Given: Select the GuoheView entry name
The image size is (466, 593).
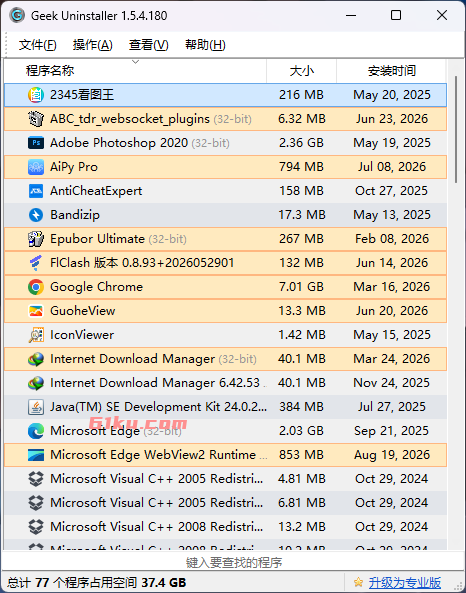Looking at the screenshot, I should click(x=82, y=311).
